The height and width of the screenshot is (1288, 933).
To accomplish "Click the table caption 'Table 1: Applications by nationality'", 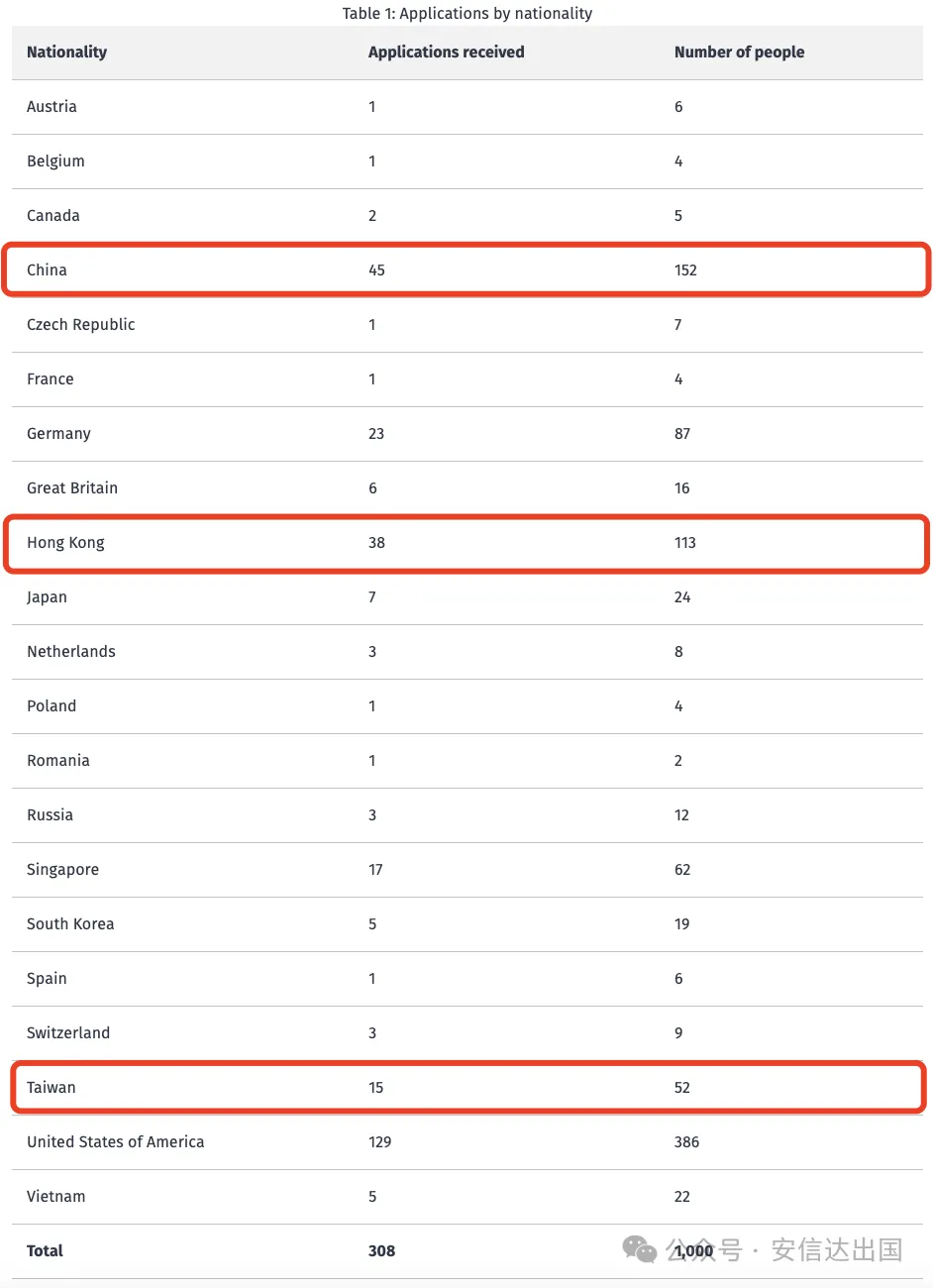I will (x=467, y=13).
